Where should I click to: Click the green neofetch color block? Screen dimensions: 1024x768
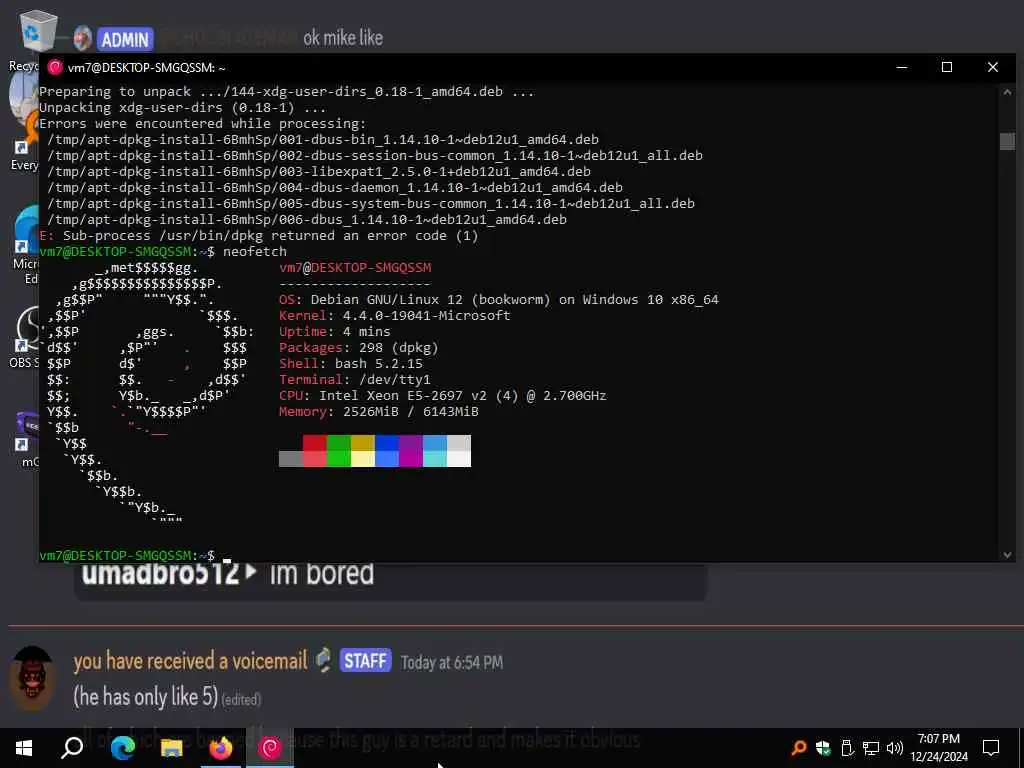[x=338, y=451]
